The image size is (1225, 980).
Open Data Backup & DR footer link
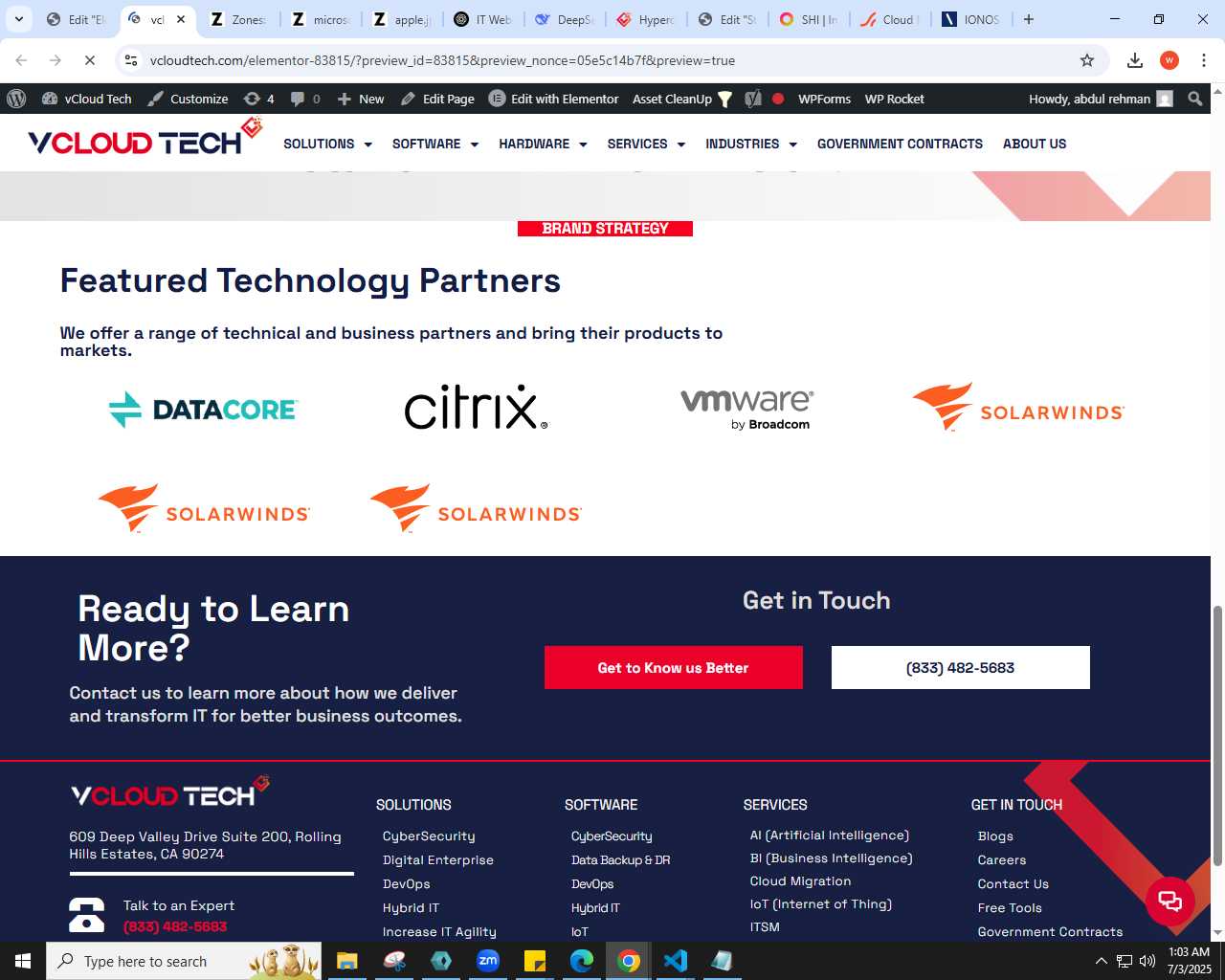pyautogui.click(x=620, y=859)
